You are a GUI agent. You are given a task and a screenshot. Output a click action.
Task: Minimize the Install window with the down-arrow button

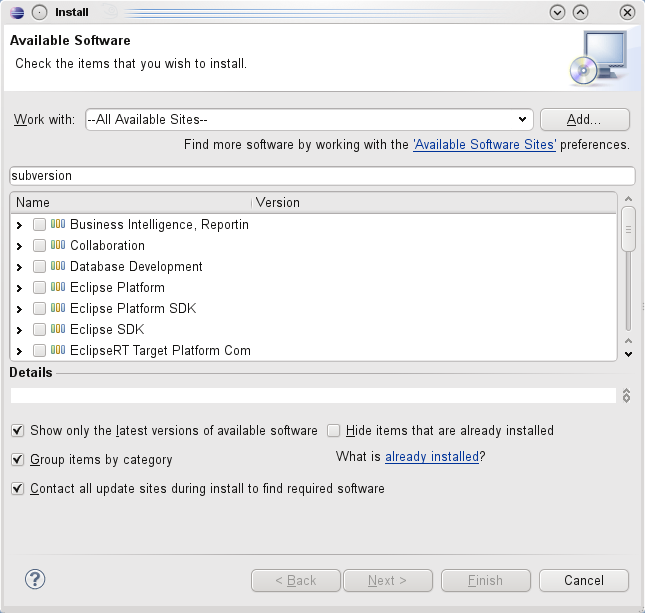click(x=557, y=12)
